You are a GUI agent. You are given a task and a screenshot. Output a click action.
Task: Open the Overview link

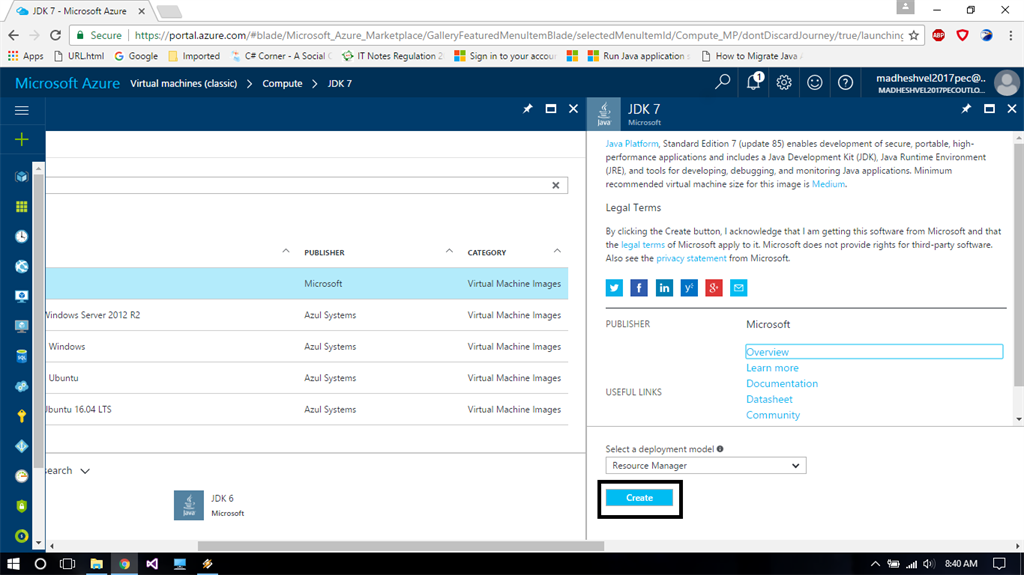767,352
